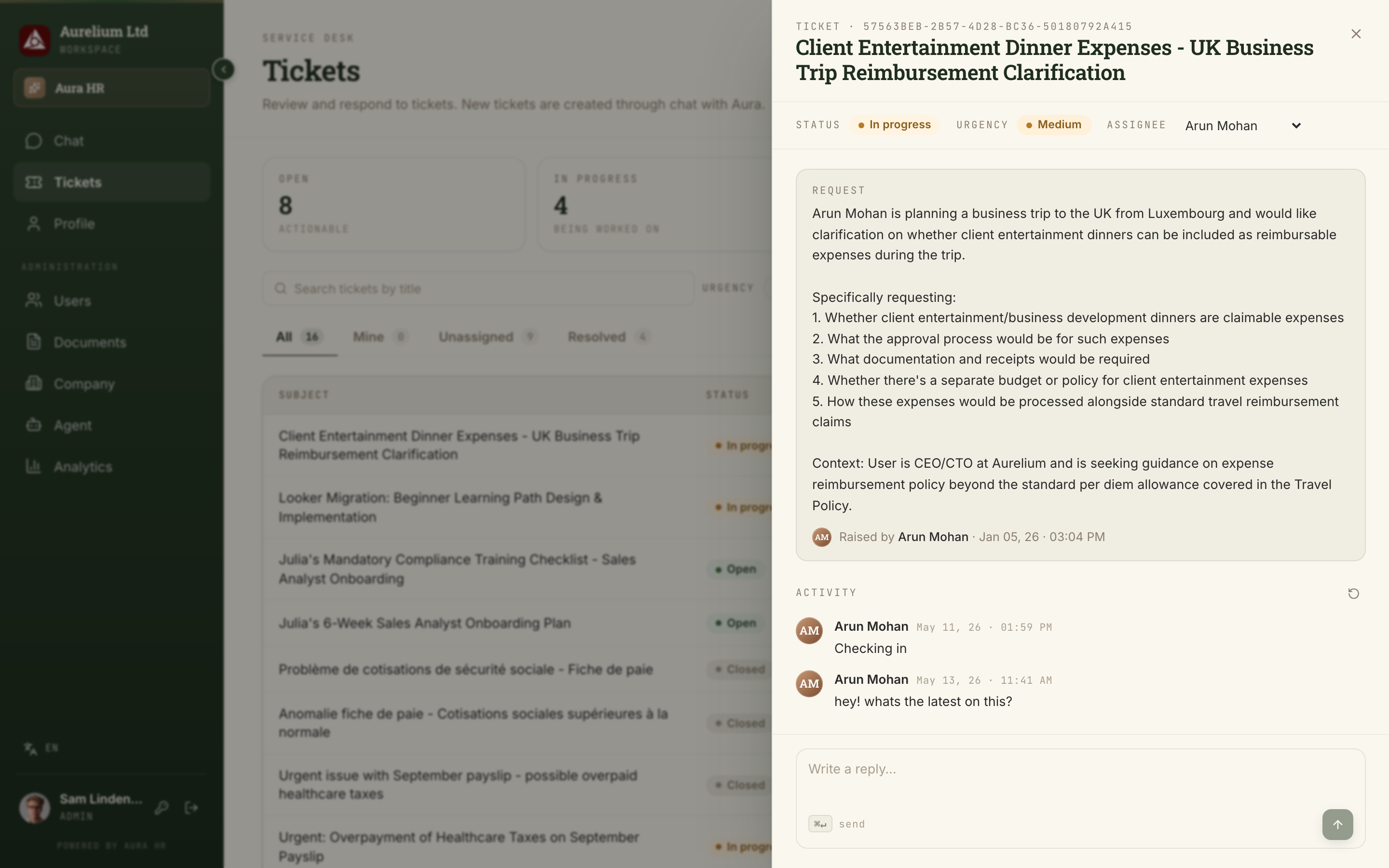Click the Open actionable stats card

(393, 204)
